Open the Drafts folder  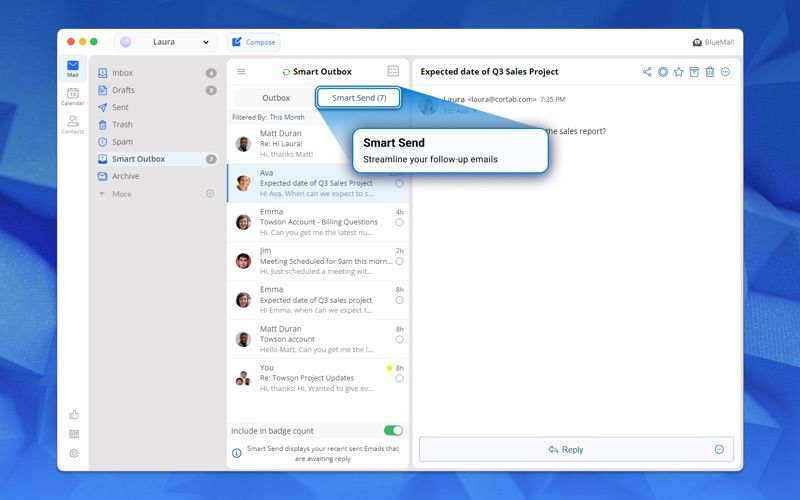click(157, 90)
